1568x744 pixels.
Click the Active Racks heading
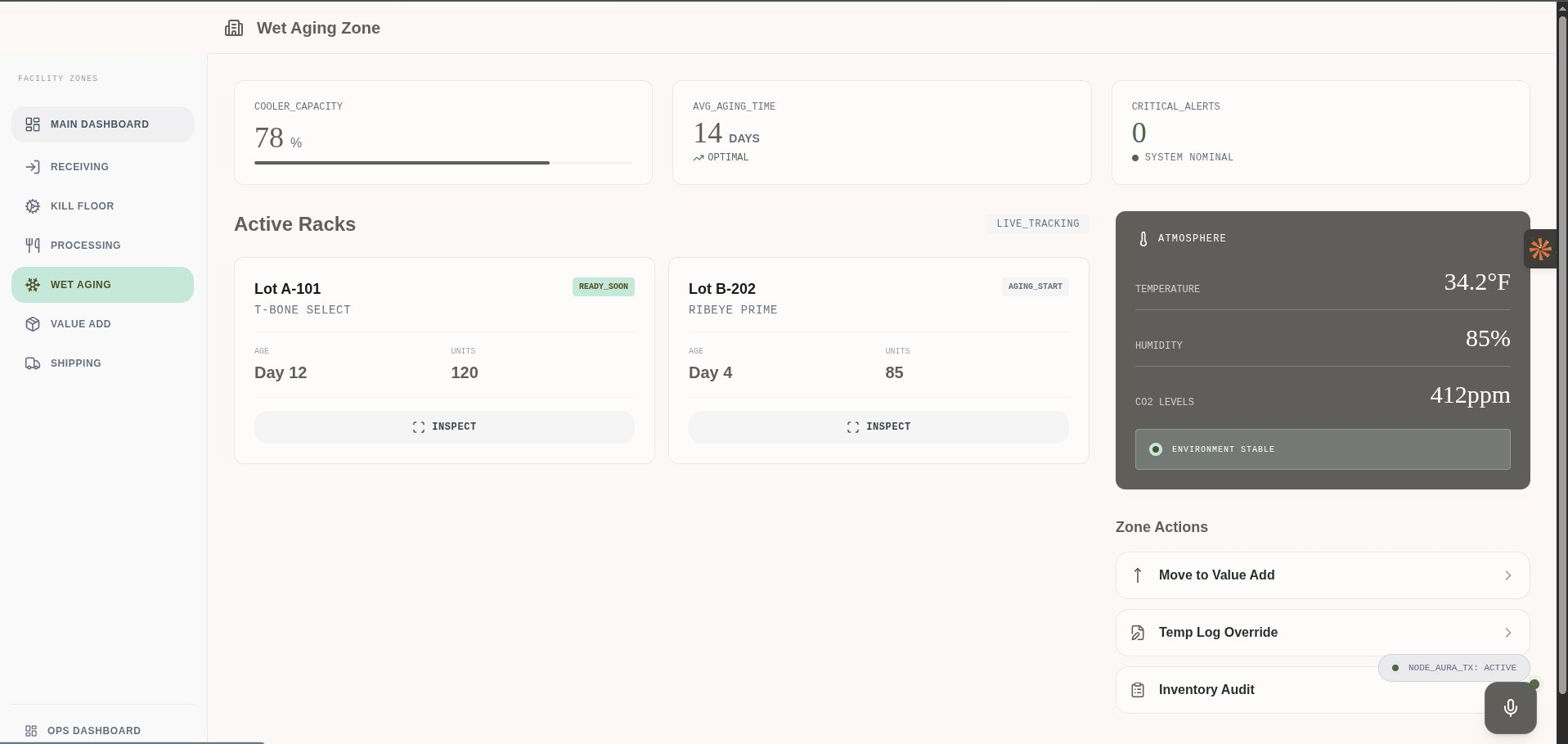click(295, 224)
